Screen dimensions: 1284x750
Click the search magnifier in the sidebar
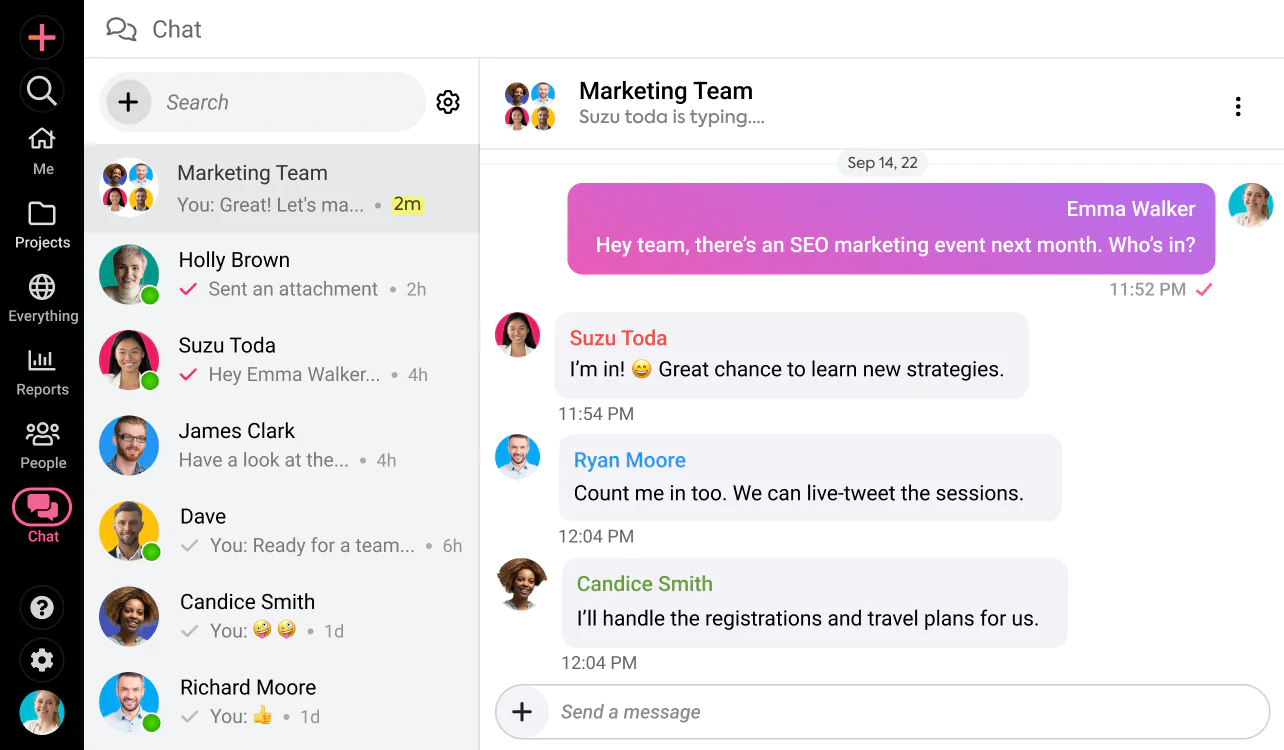(42, 90)
